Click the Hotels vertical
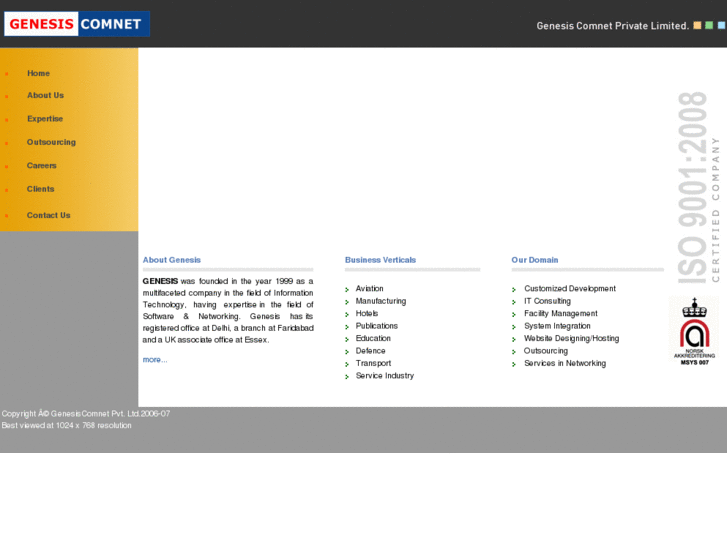 click(x=367, y=314)
